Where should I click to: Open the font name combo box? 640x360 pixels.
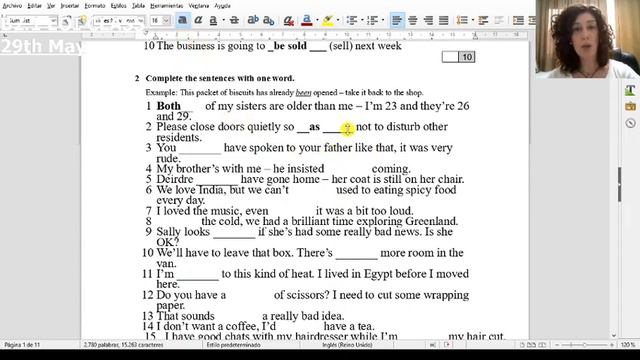coord(118,20)
